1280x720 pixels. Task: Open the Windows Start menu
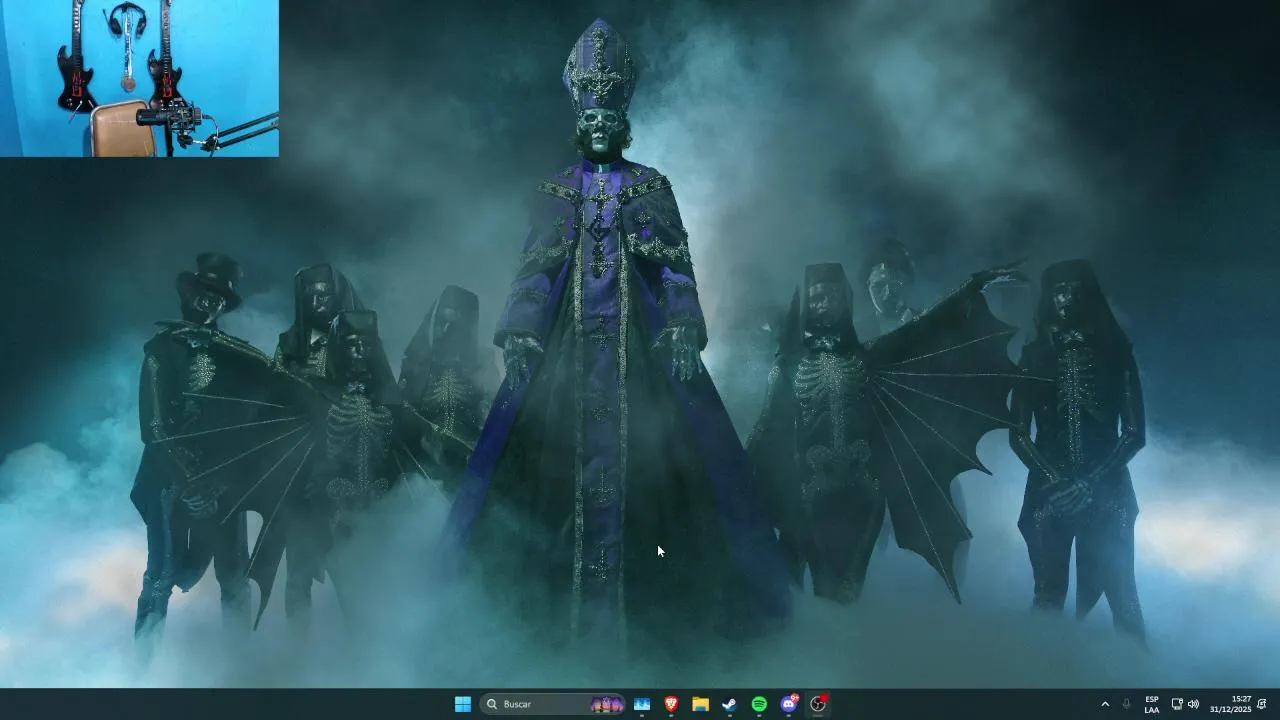coord(463,704)
